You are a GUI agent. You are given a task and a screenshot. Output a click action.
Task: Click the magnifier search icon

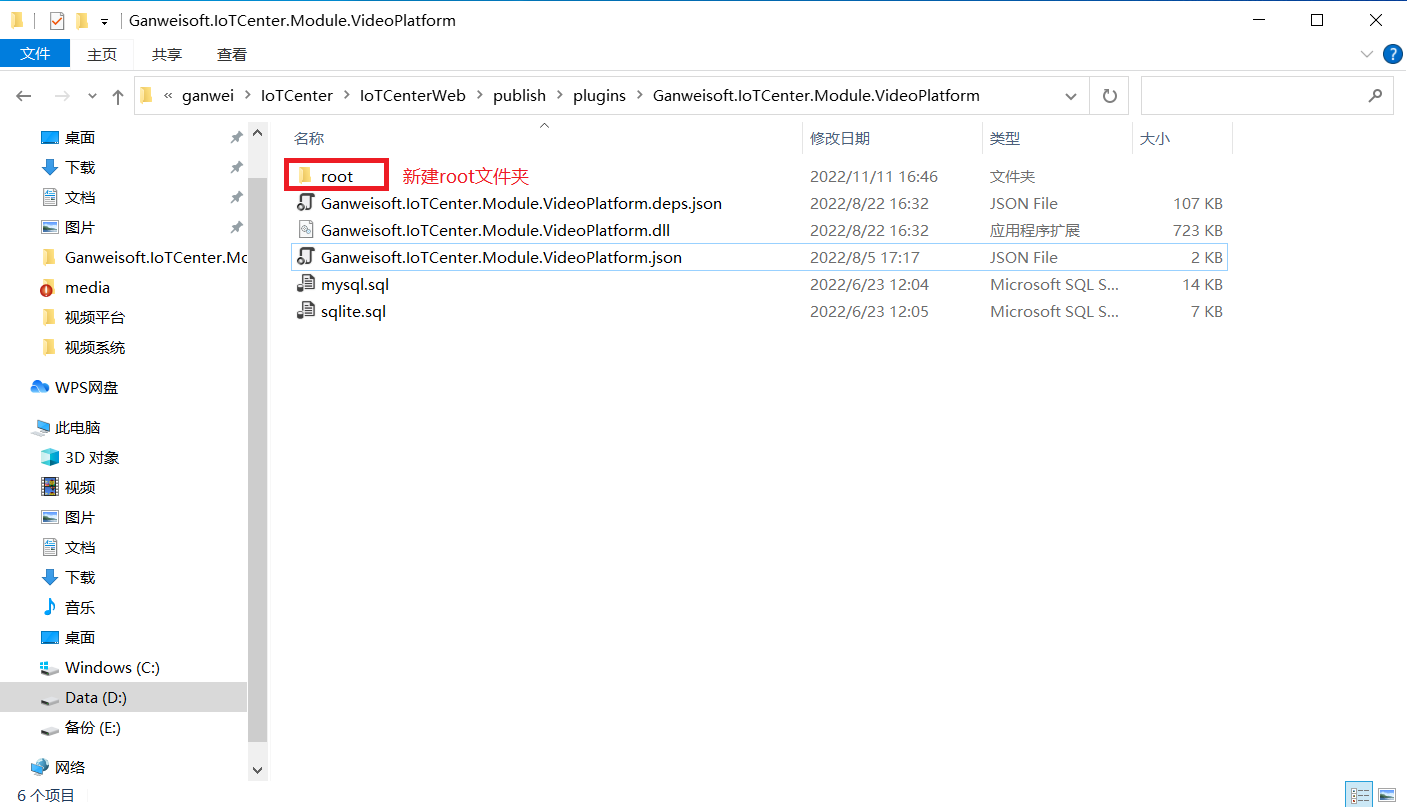[x=1375, y=96]
